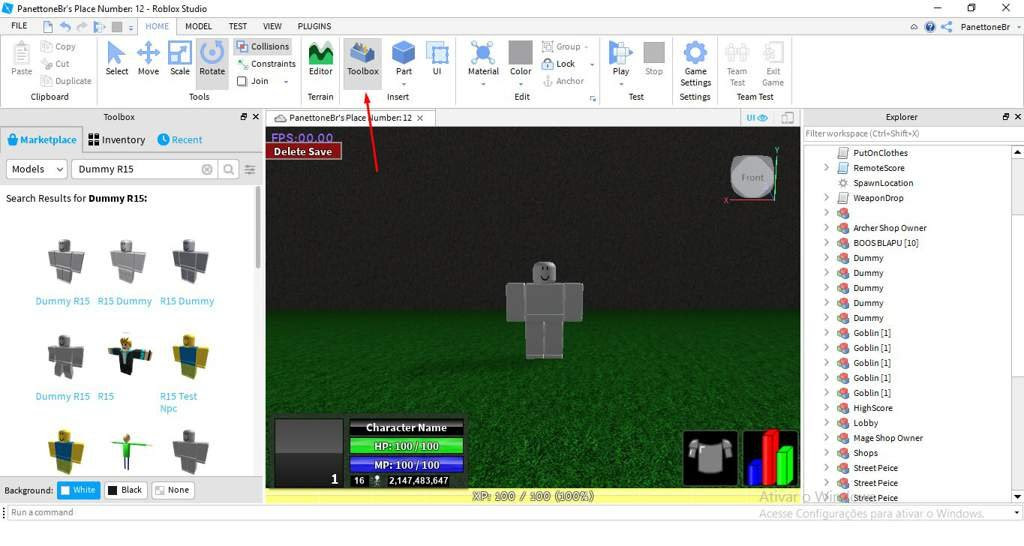This screenshot has height=546, width=1024.
Task: Click the share icon near username
Action: click(946, 27)
